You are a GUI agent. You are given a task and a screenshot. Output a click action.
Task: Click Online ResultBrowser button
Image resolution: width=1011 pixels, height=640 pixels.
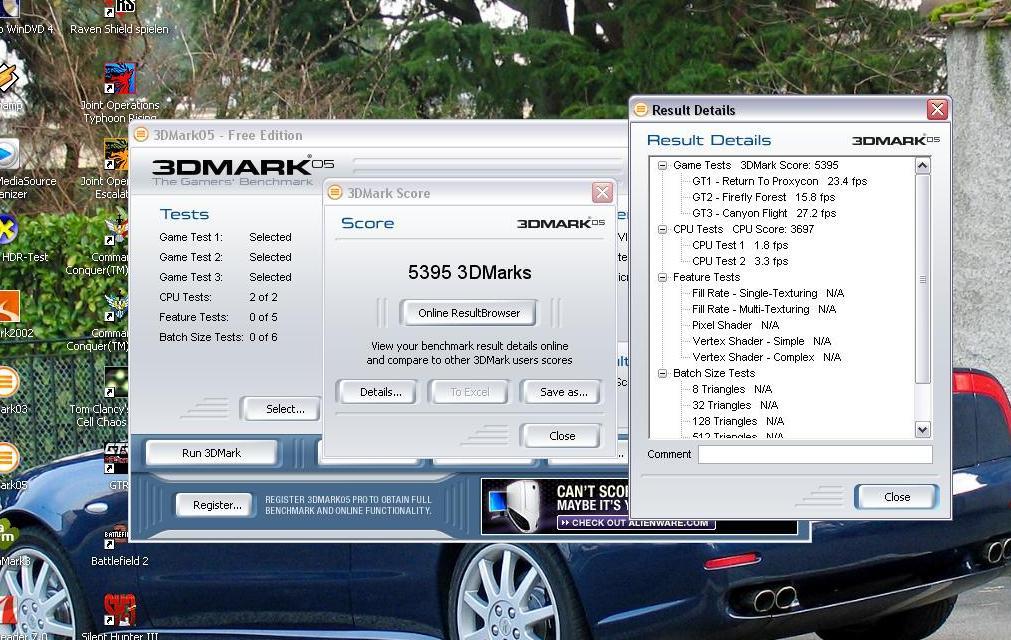pos(469,313)
